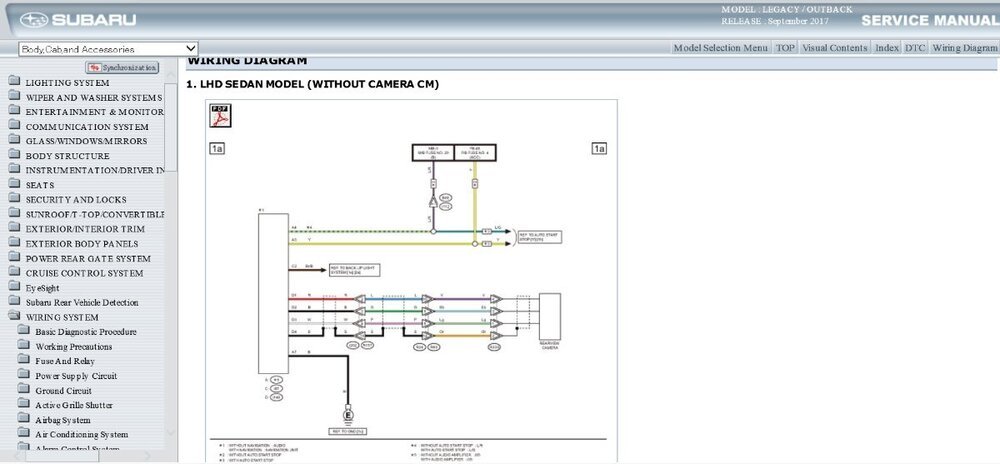This screenshot has width=1000, height=464.
Task: Click the EyeSight folder icon
Action: tap(13, 287)
